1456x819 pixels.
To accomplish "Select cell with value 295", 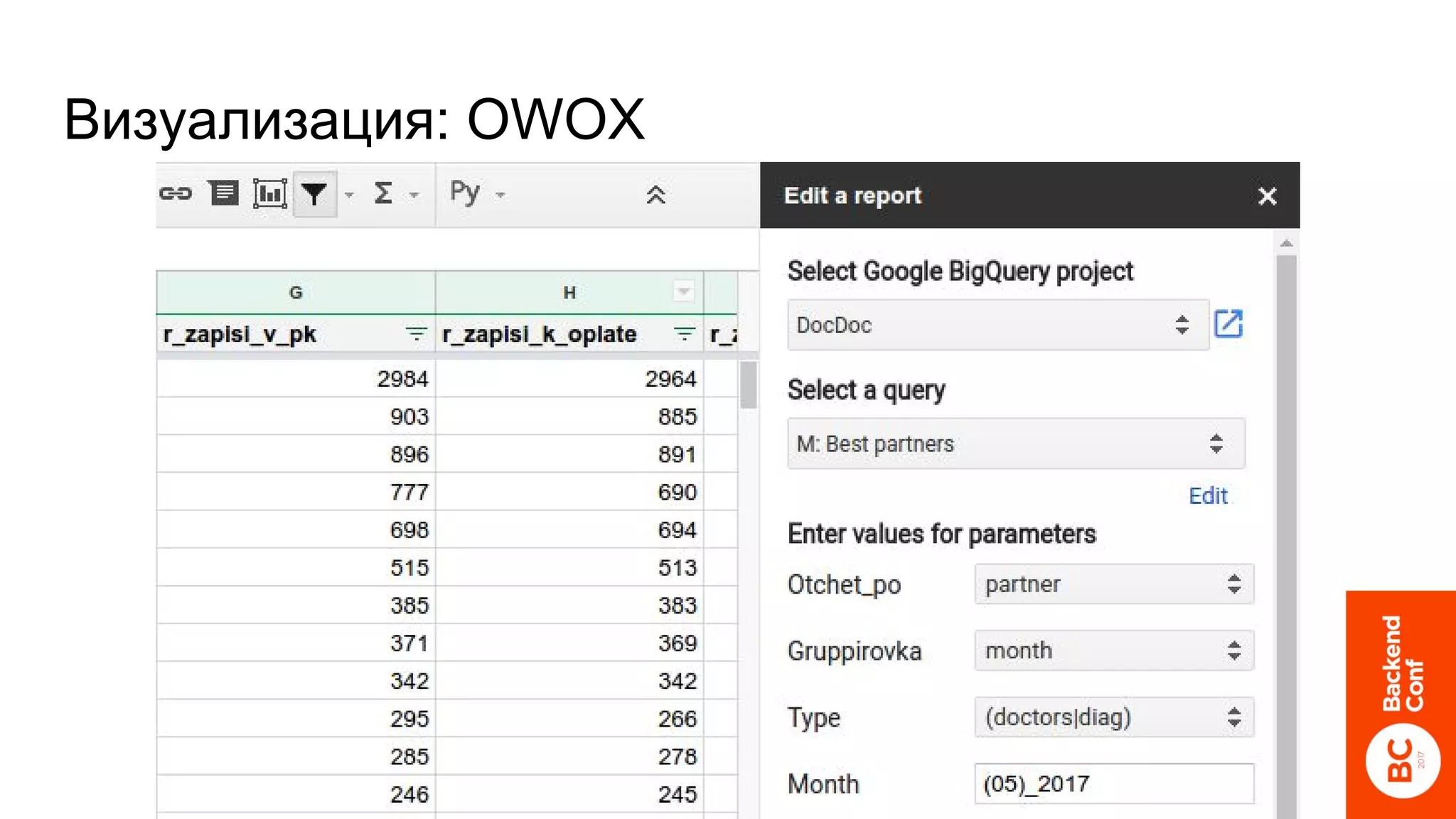I will 296,718.
